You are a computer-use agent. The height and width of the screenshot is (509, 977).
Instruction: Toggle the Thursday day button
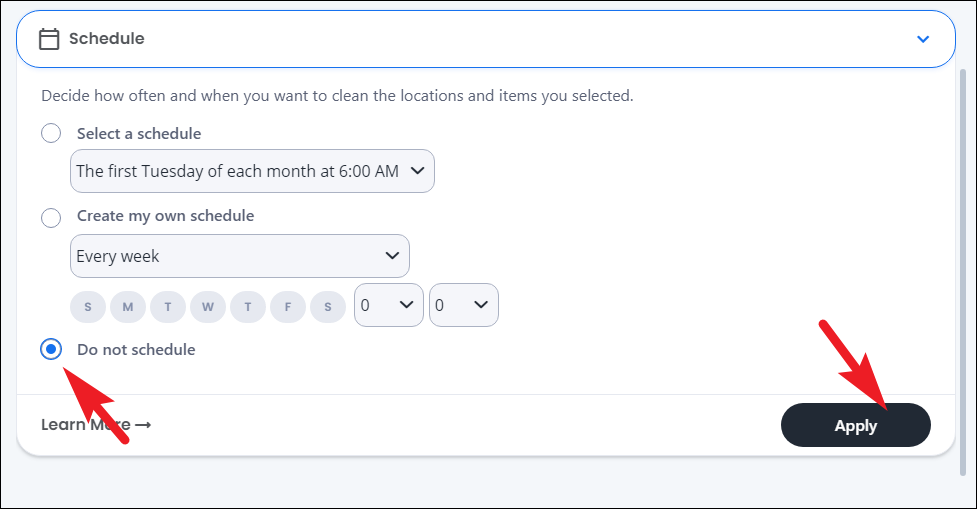tap(248, 307)
